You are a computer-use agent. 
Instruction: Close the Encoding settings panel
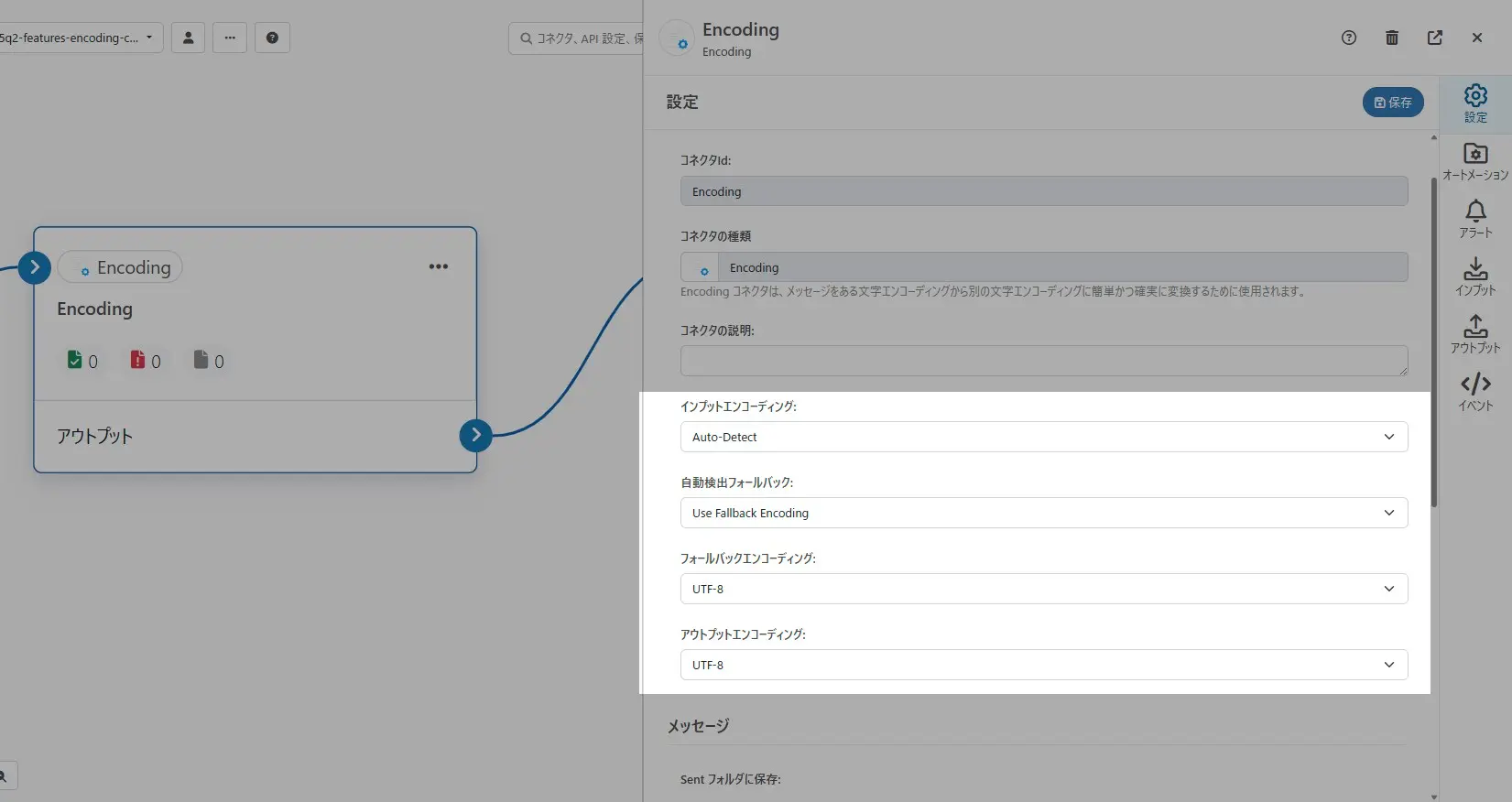point(1477,38)
